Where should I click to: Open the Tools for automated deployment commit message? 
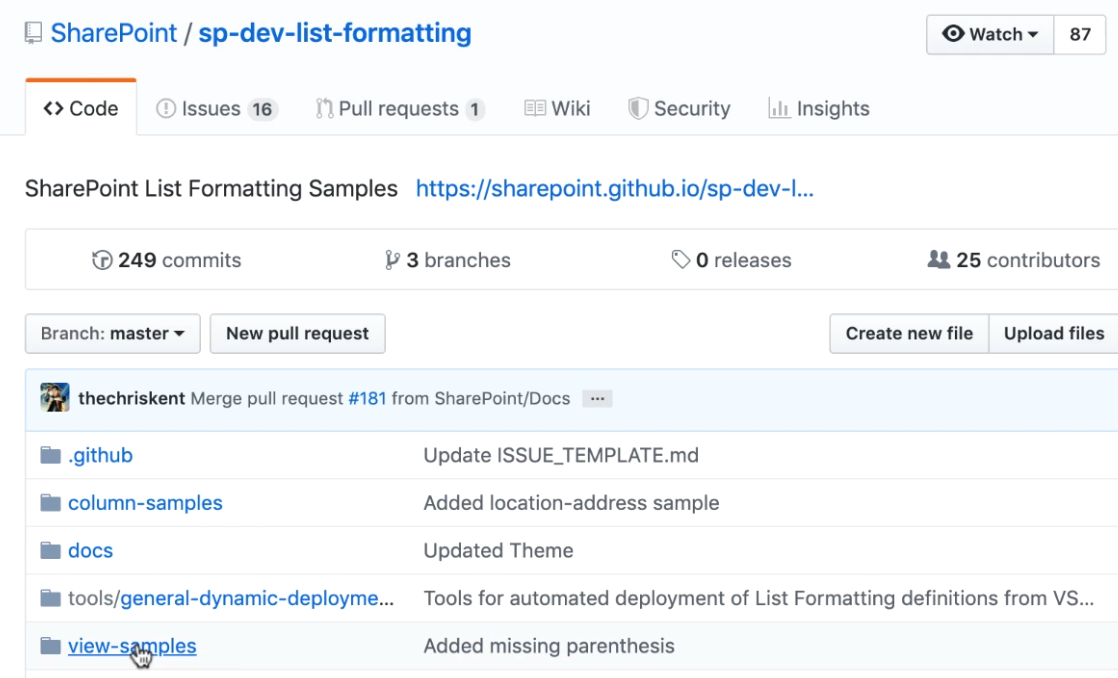click(x=759, y=598)
